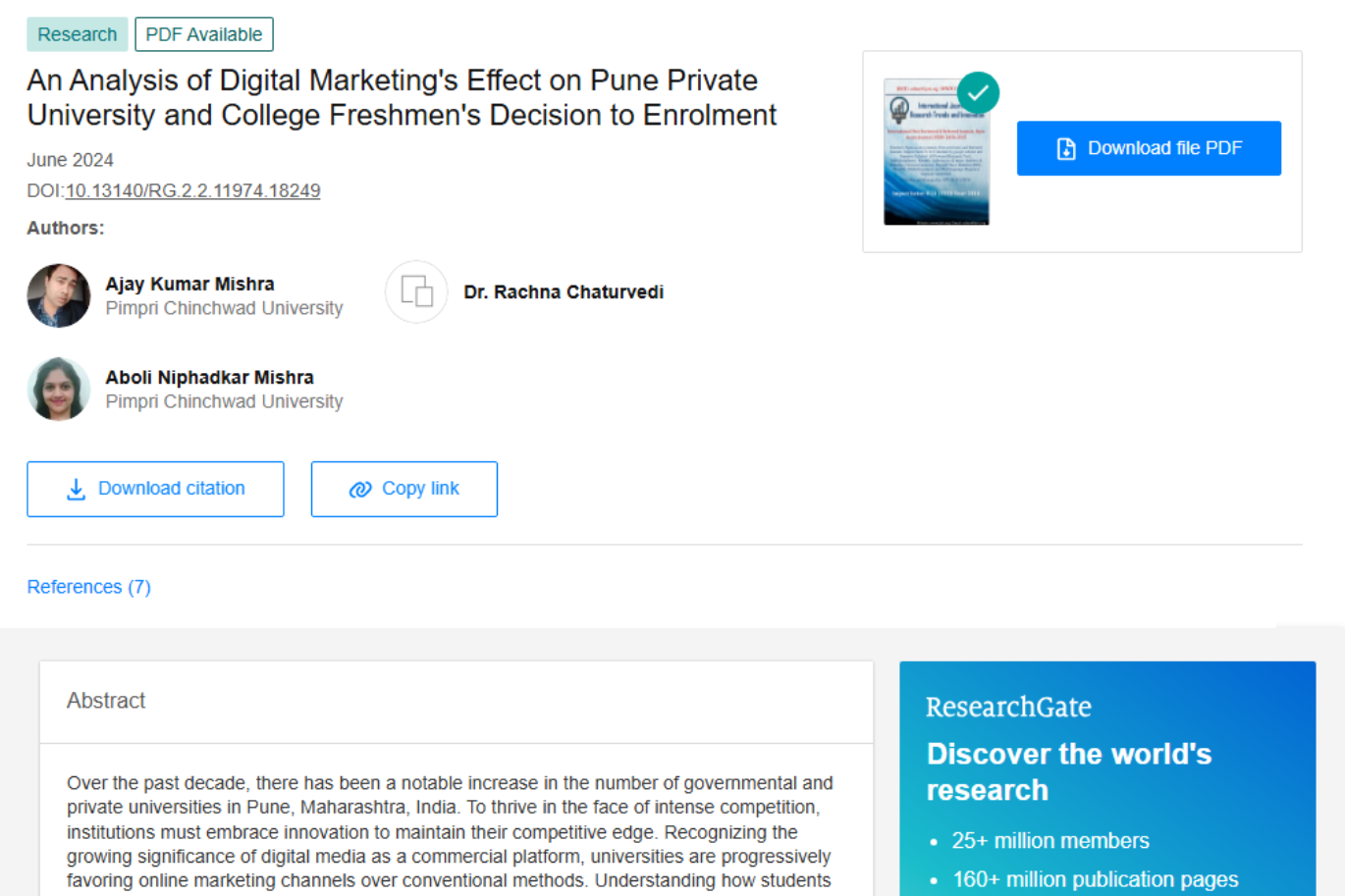Click the PDF file icon in Download file PDF
Image resolution: width=1345 pixels, height=896 pixels.
tap(1064, 147)
